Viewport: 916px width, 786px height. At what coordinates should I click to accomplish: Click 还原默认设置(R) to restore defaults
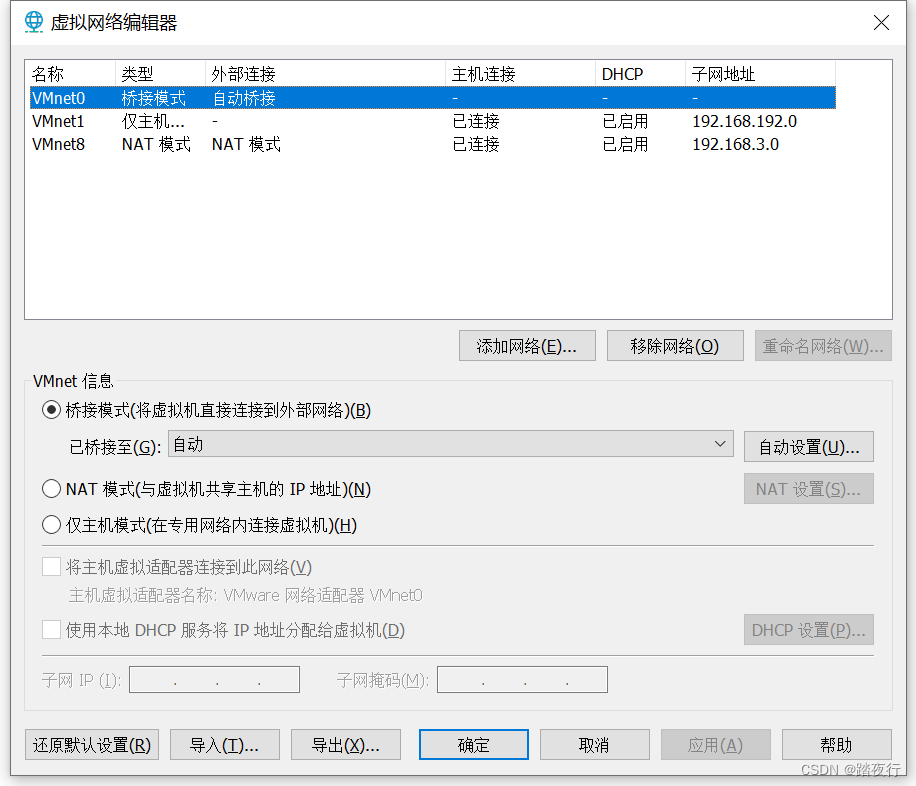pos(91,744)
